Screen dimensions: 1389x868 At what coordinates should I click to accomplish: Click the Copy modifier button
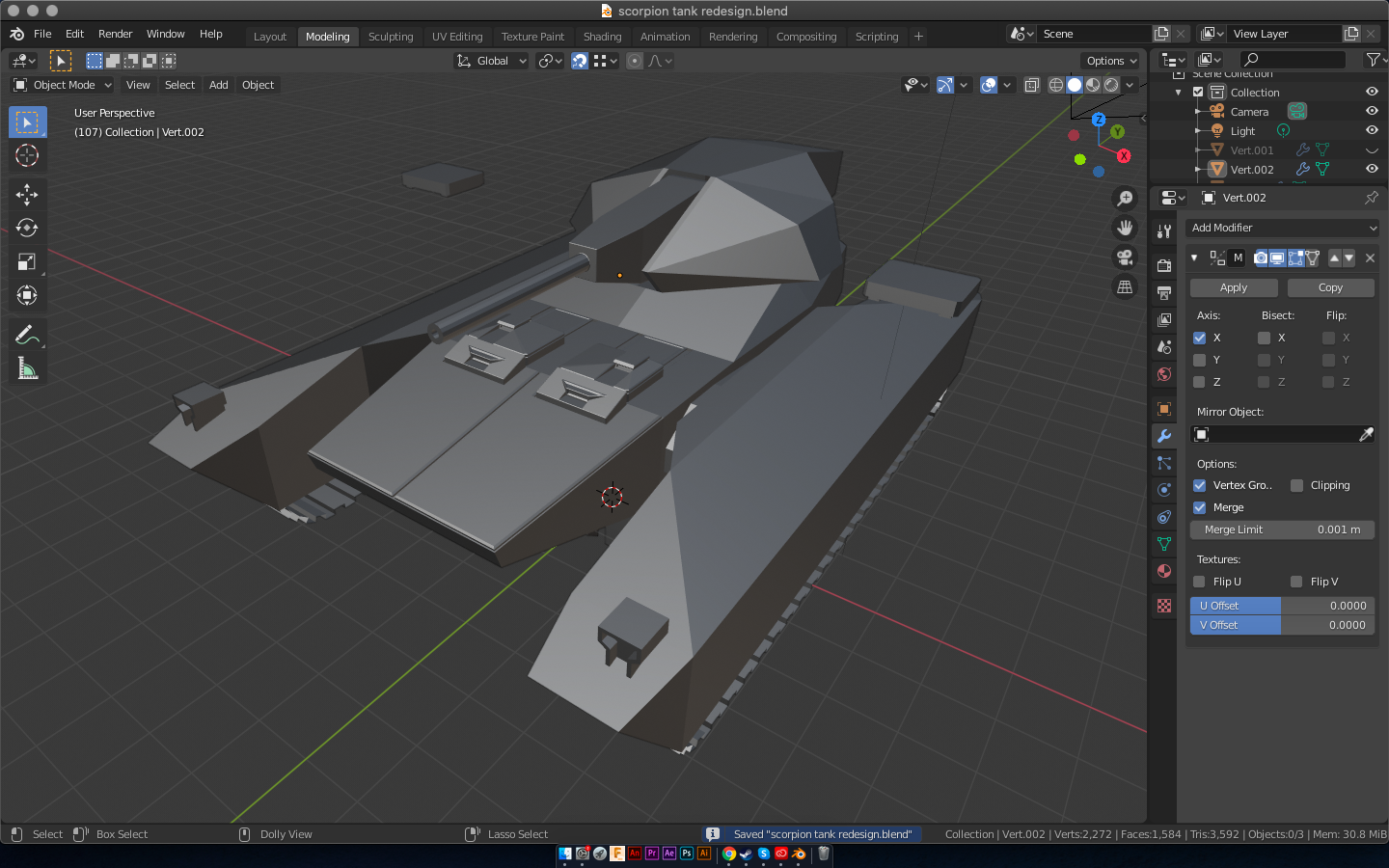1330,287
